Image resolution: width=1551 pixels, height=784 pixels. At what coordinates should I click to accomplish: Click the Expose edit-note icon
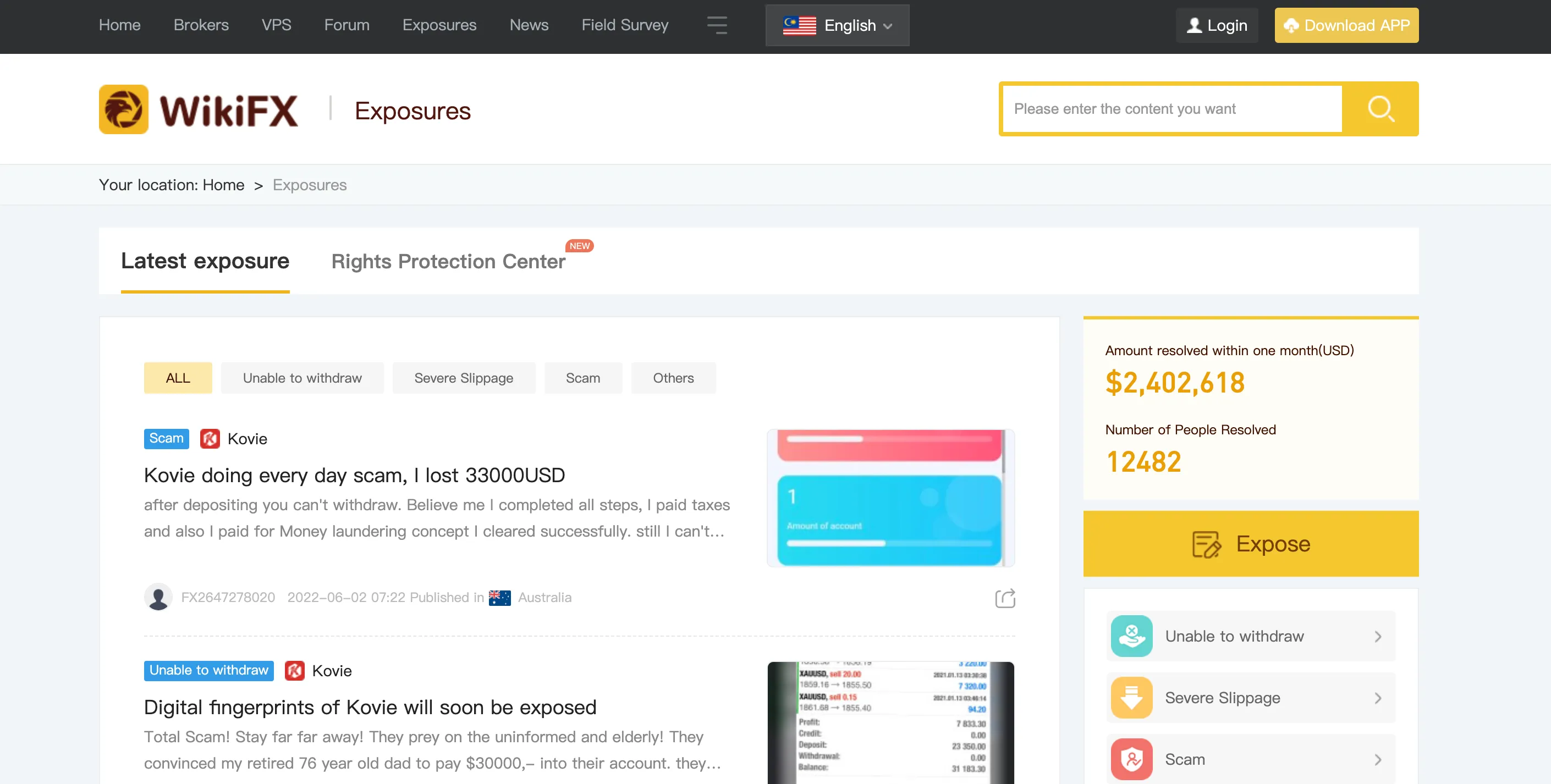click(x=1206, y=544)
